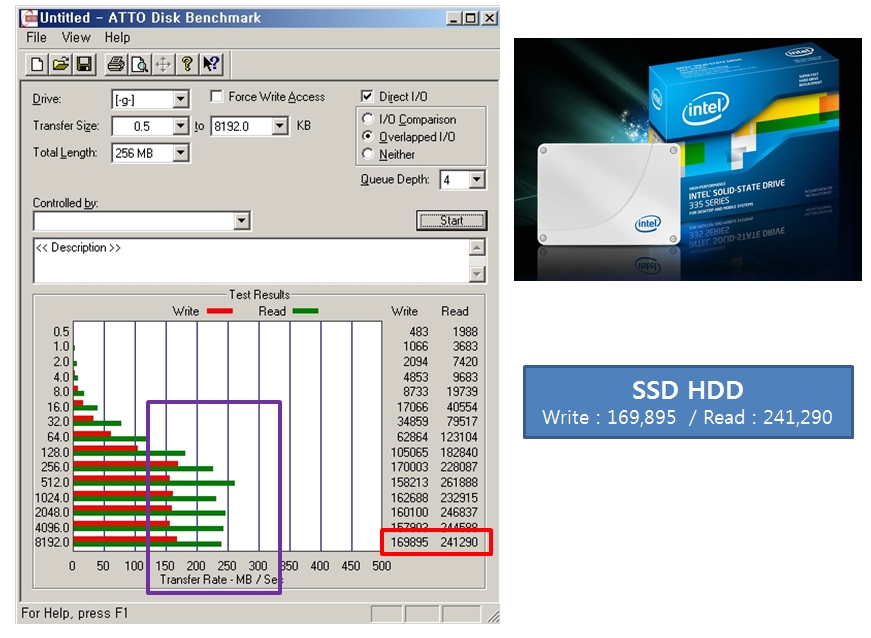Viewport: 871px width, 638px height.
Task: Click the Start button
Action: [452, 220]
